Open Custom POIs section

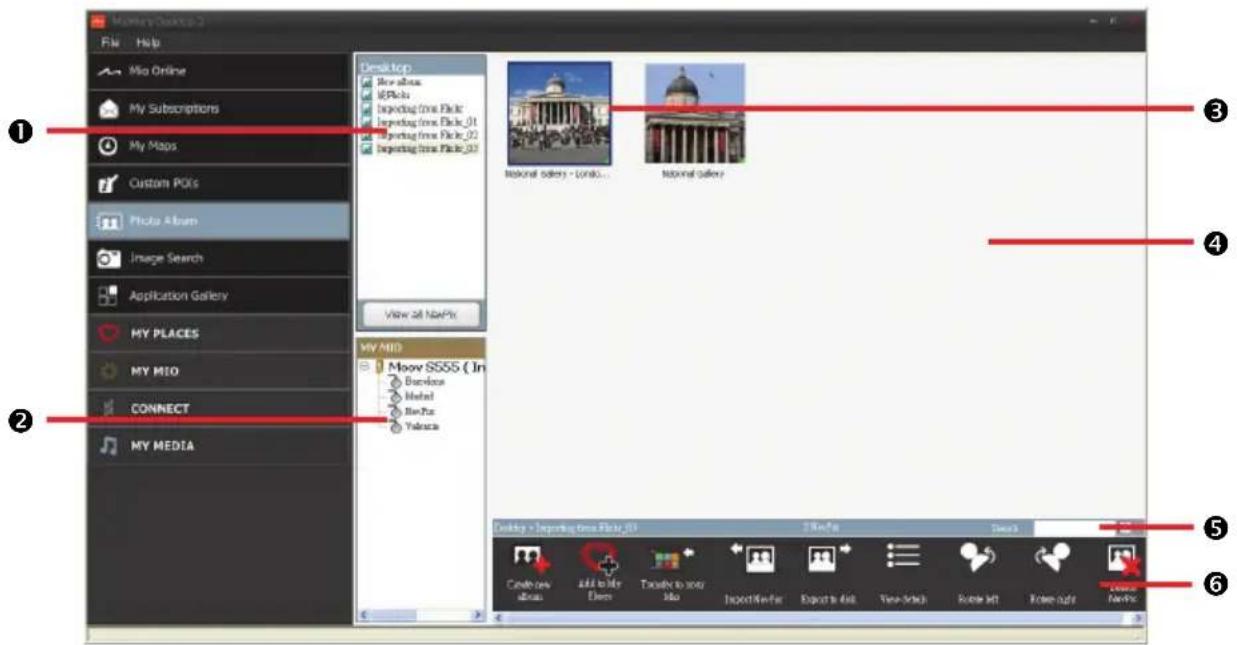click(219, 184)
